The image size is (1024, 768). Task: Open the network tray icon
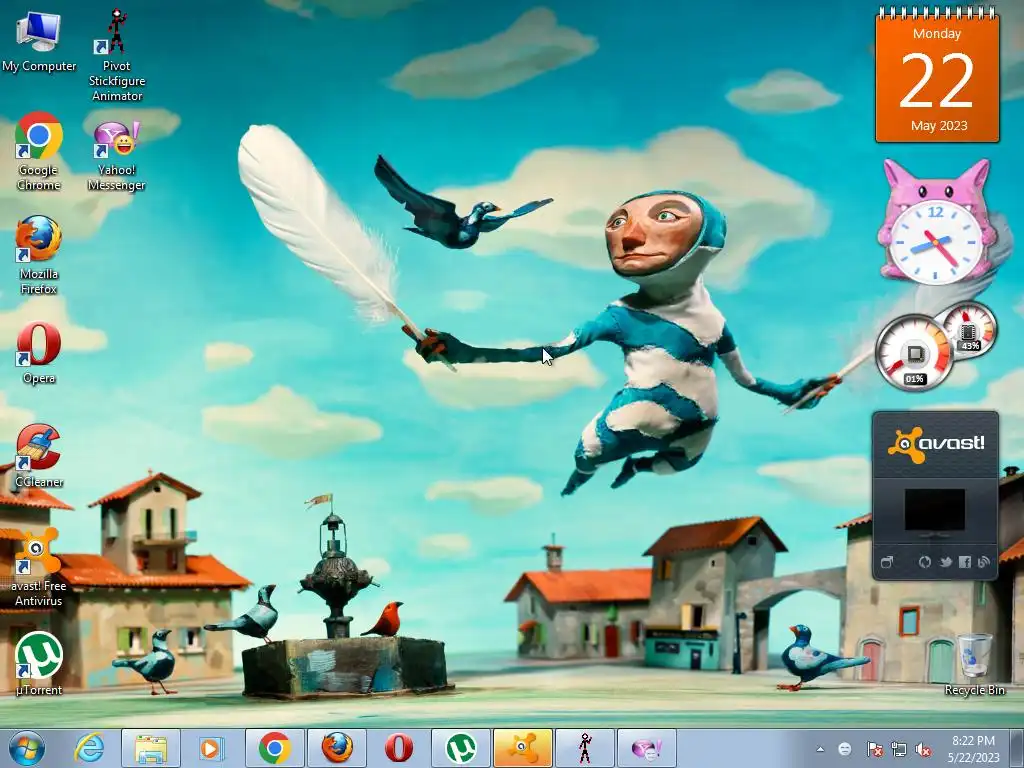click(x=899, y=749)
